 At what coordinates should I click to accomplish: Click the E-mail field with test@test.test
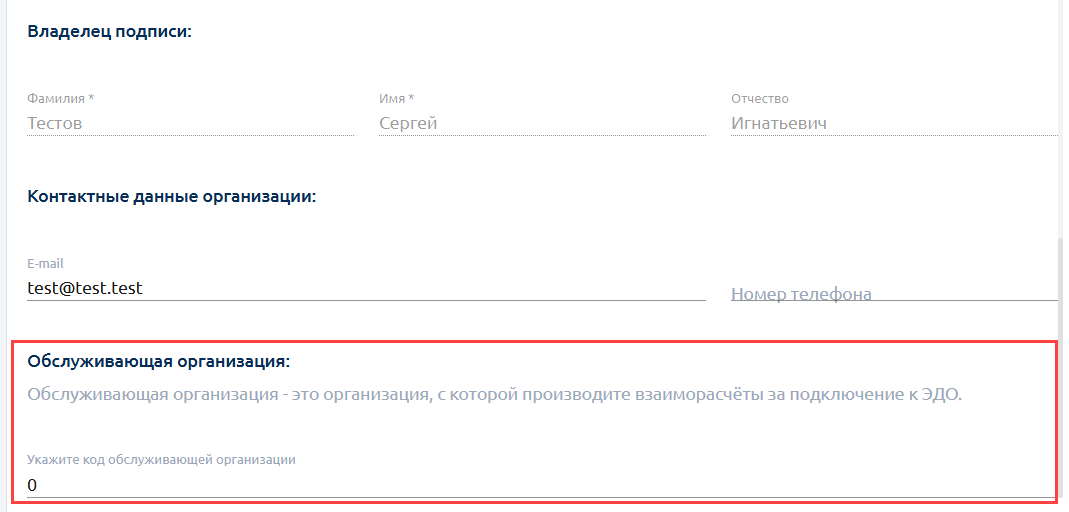pos(366,288)
